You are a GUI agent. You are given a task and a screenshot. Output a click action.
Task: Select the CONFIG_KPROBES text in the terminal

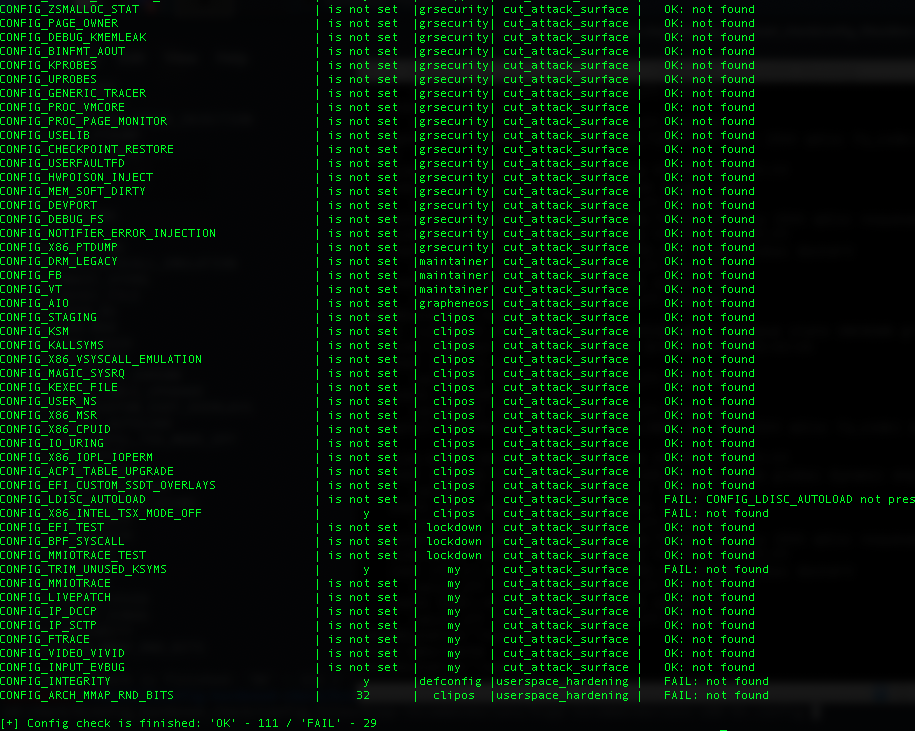point(48,65)
